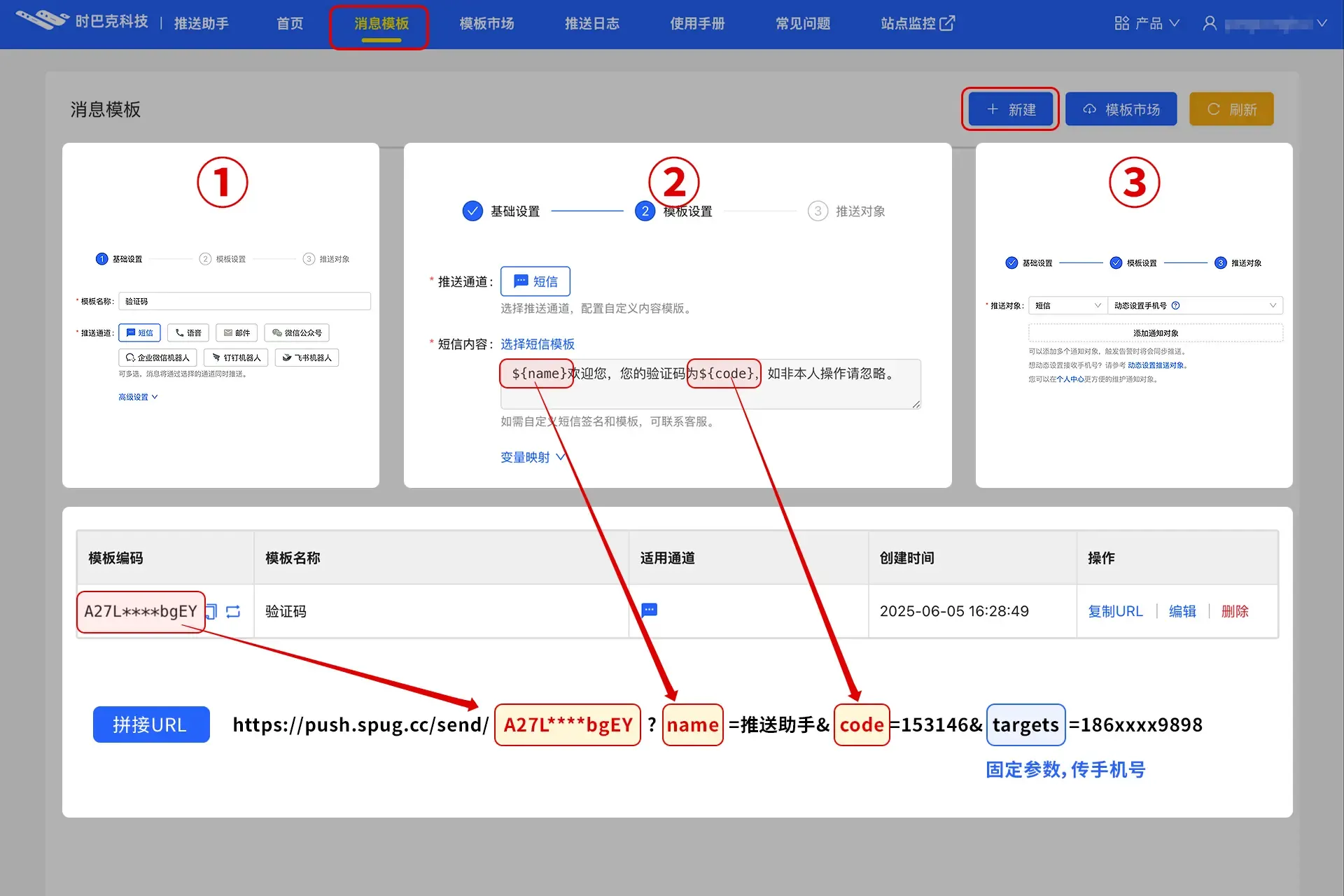Screen dimensions: 1344x896
Task: Click inside the 短信内容 text area
Action: pyautogui.click(x=710, y=384)
